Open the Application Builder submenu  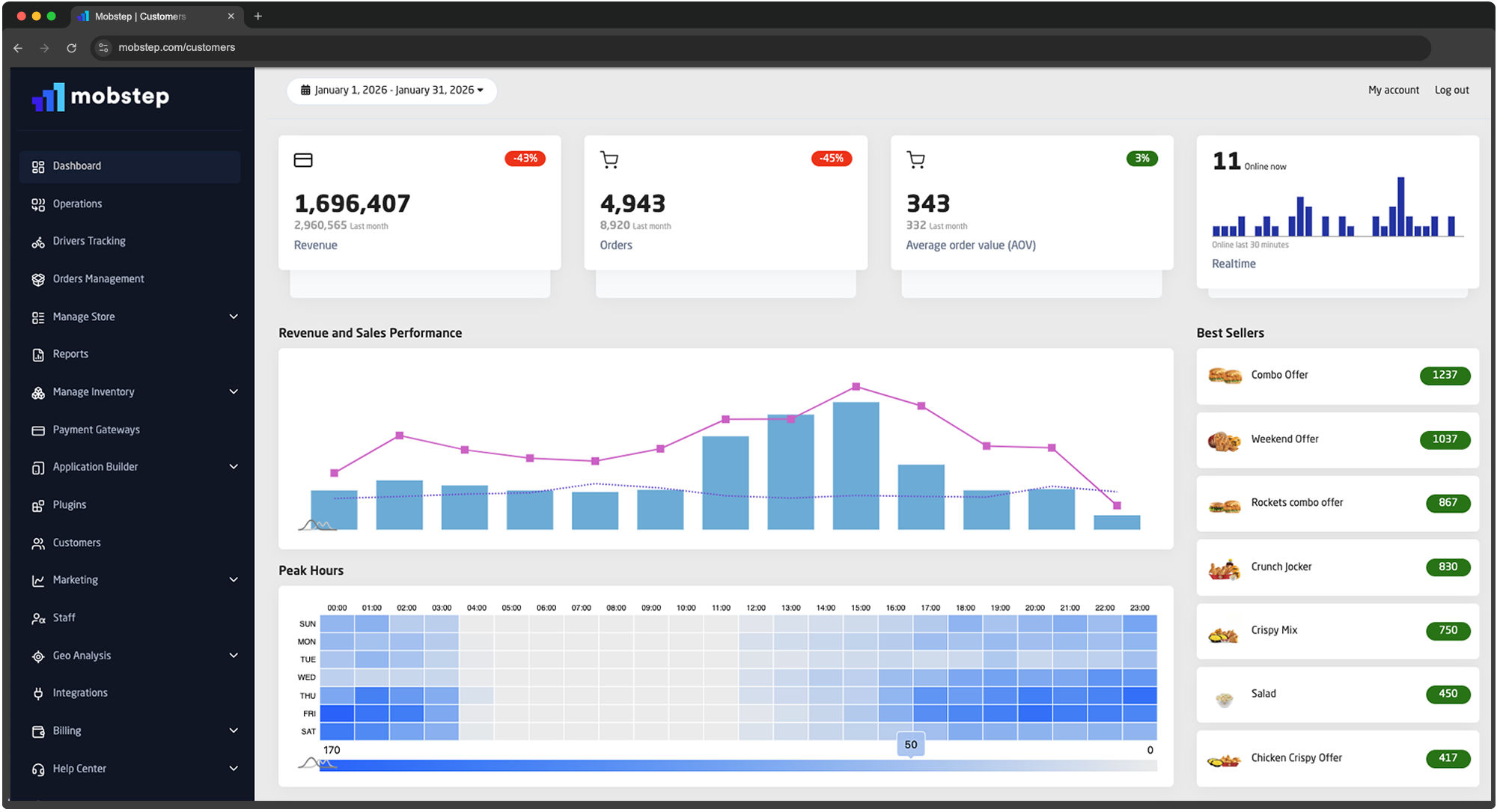pyautogui.click(x=234, y=467)
